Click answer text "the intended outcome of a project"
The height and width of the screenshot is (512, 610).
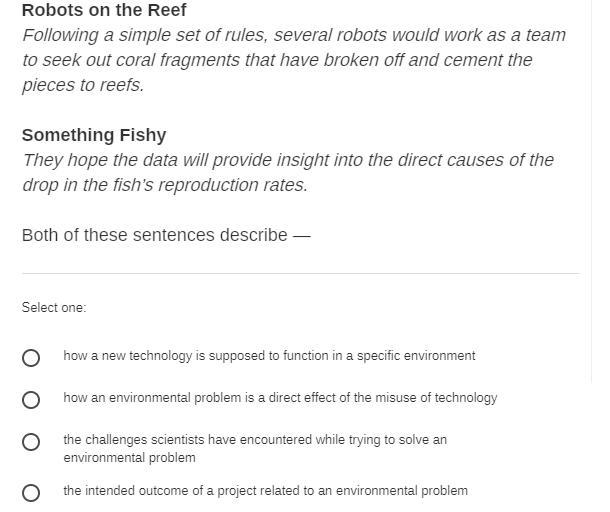(265, 491)
